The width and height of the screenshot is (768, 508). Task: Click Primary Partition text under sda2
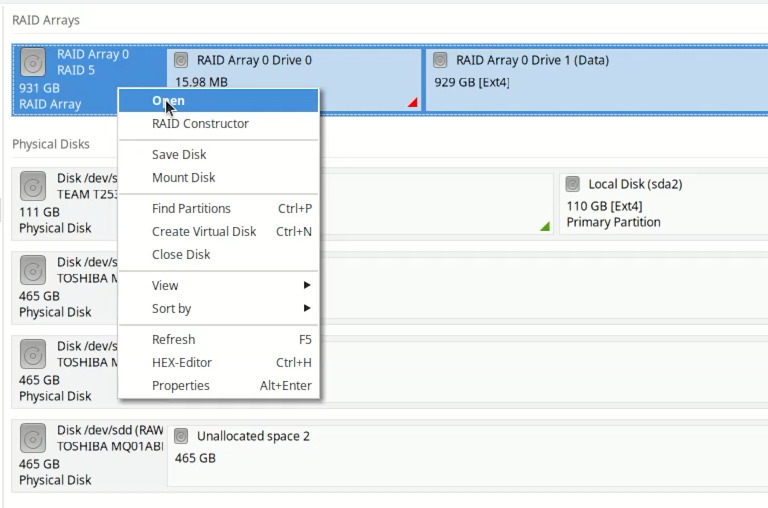click(613, 222)
